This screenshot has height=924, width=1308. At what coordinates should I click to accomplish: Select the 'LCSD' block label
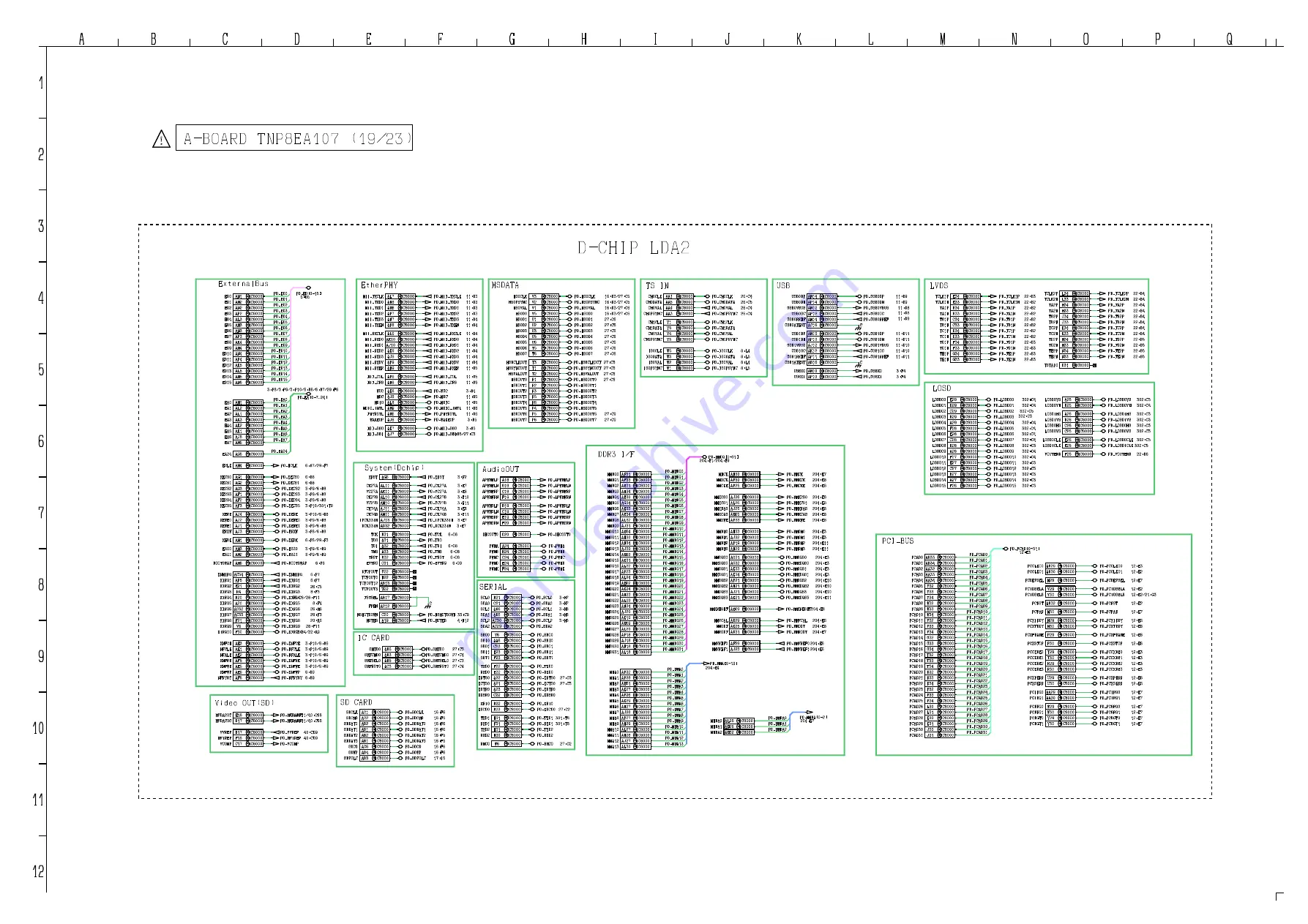(x=942, y=388)
